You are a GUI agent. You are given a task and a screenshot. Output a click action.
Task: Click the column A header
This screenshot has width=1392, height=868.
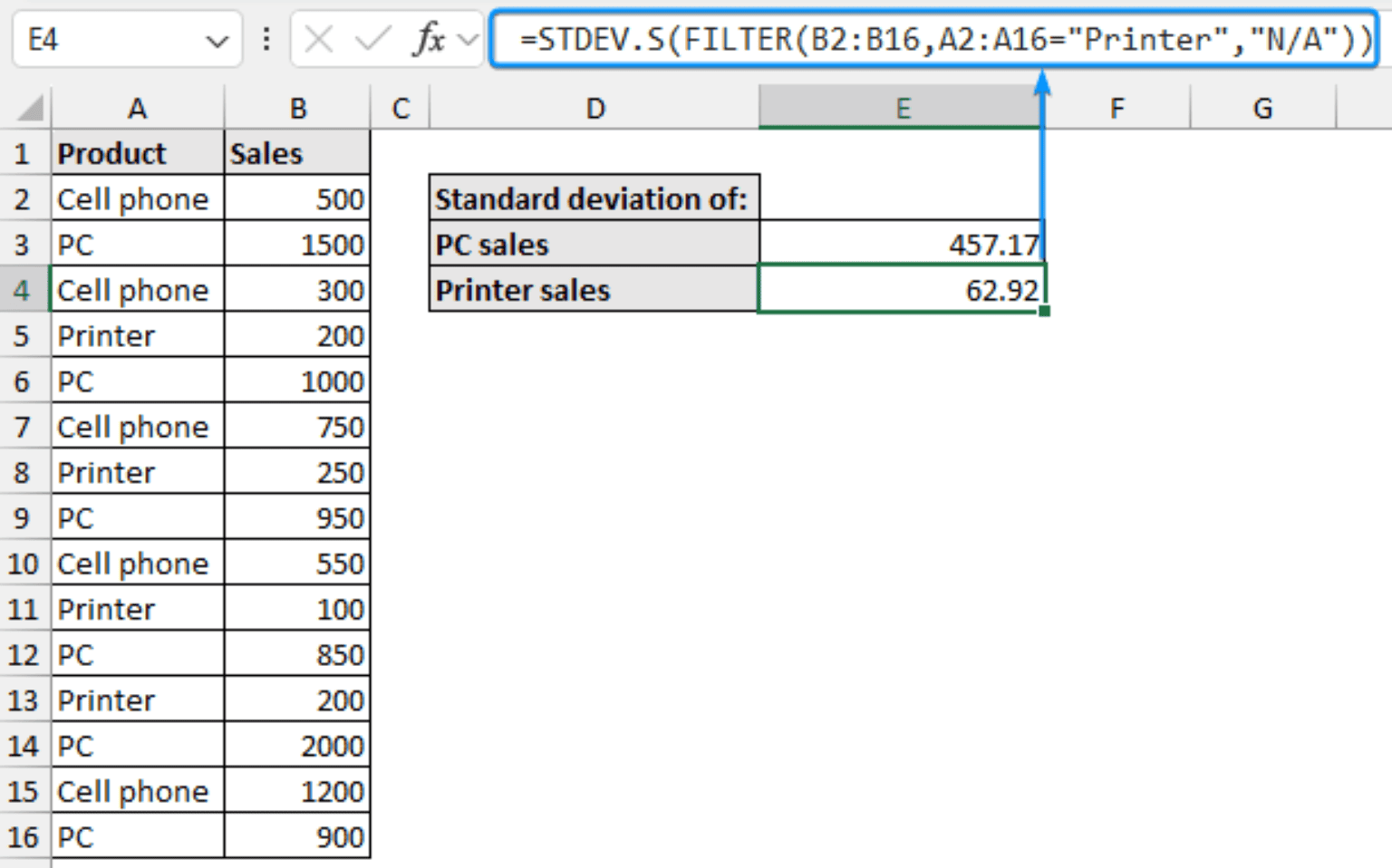pos(137,108)
